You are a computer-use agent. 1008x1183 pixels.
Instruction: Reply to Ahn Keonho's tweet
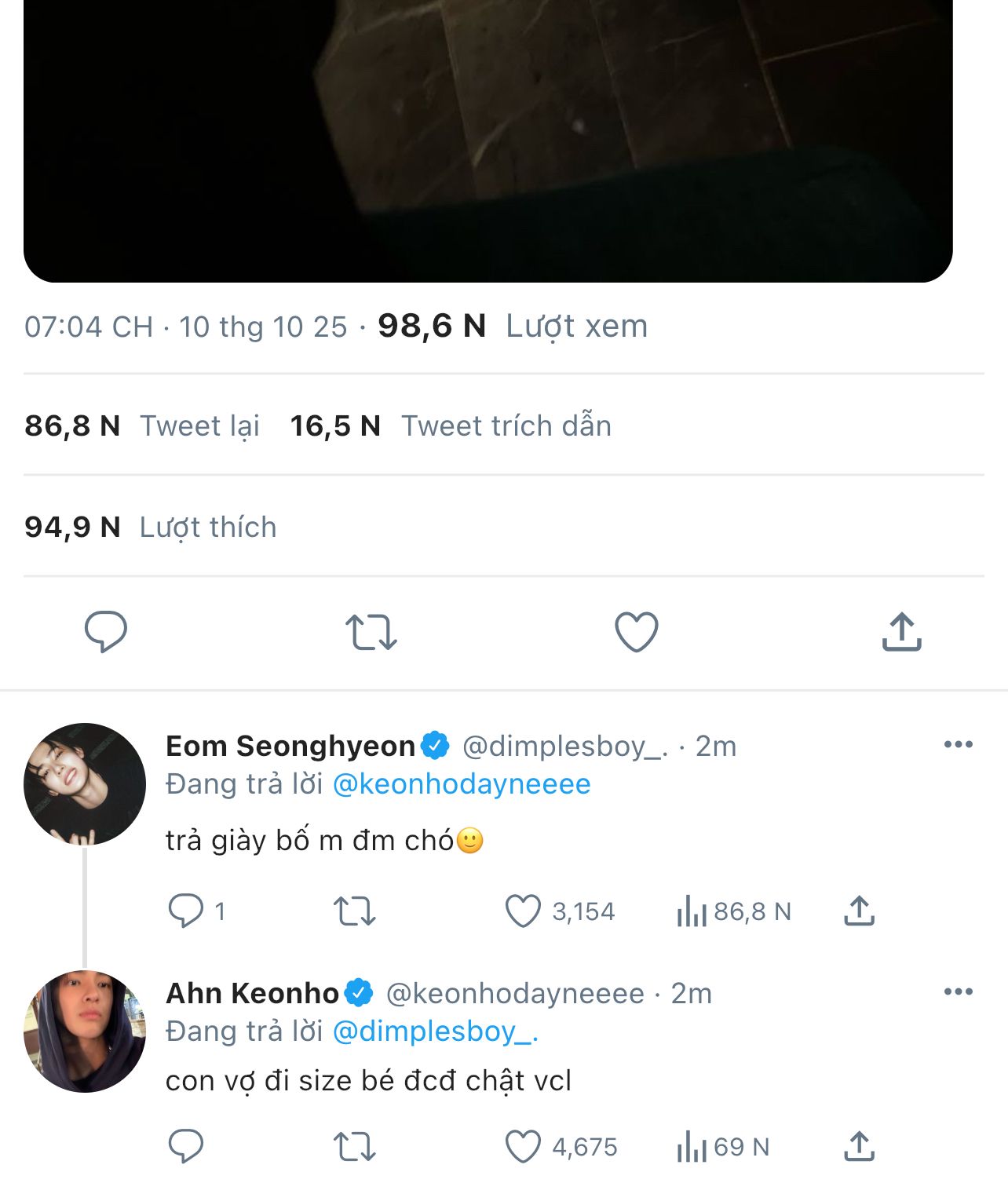(x=186, y=1147)
